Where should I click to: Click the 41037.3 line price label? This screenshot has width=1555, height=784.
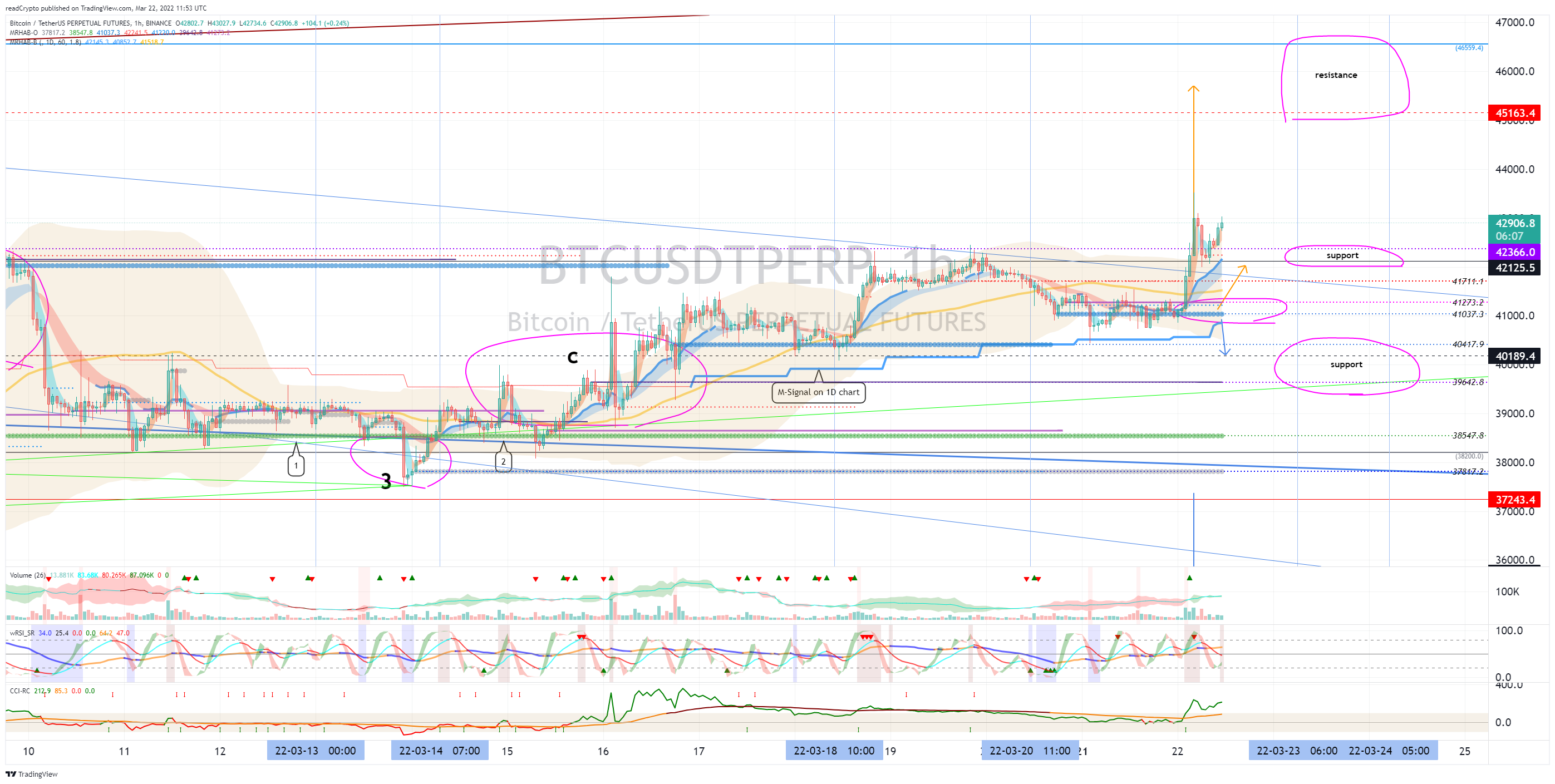tap(1468, 314)
